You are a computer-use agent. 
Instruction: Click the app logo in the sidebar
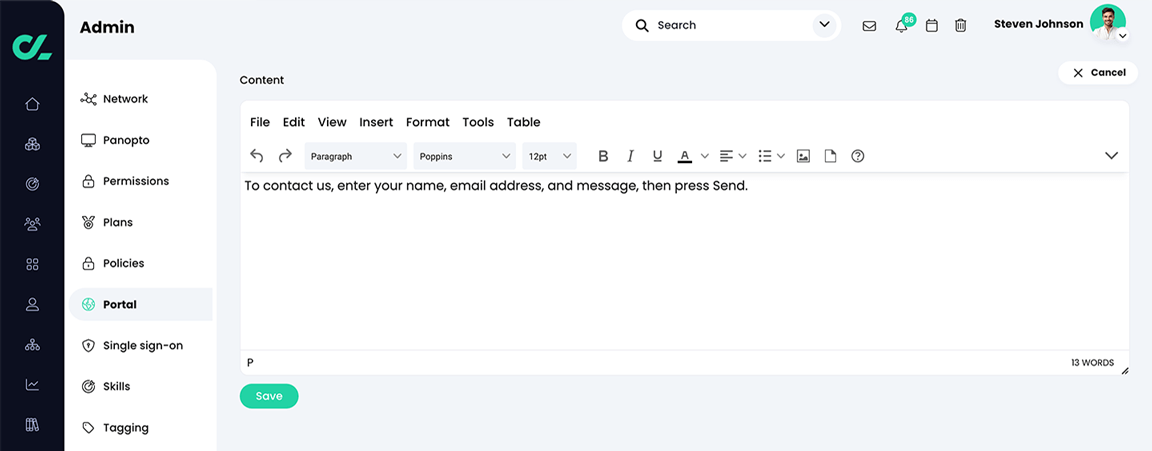pyautogui.click(x=32, y=46)
